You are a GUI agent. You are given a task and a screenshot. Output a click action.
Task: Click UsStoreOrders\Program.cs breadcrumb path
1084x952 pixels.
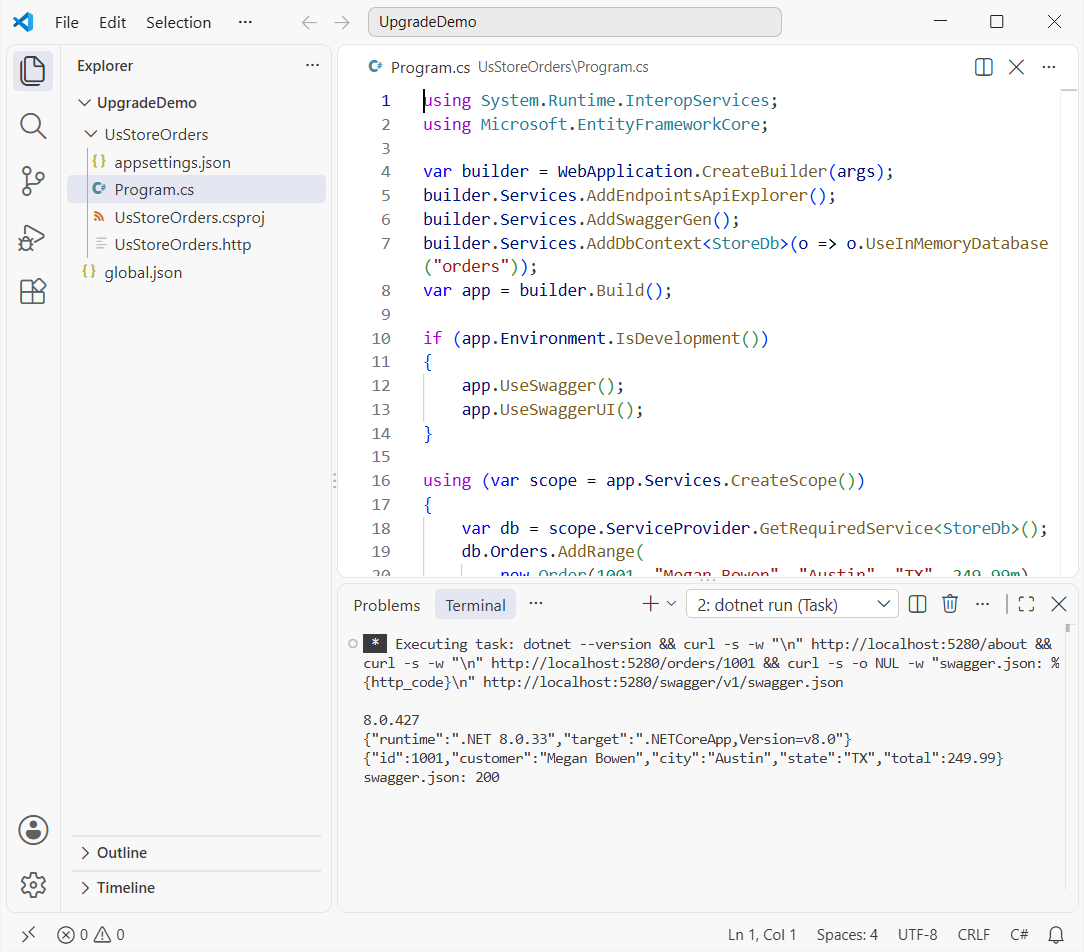pyautogui.click(x=563, y=67)
